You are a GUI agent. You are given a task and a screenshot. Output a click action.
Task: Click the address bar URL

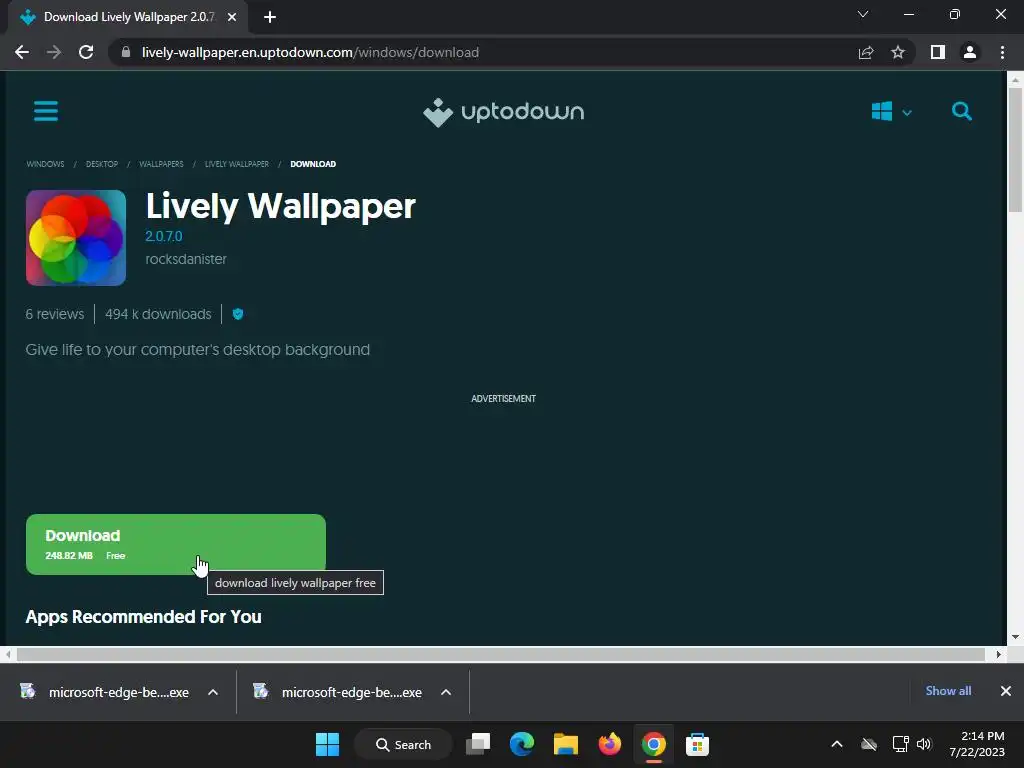pos(310,52)
